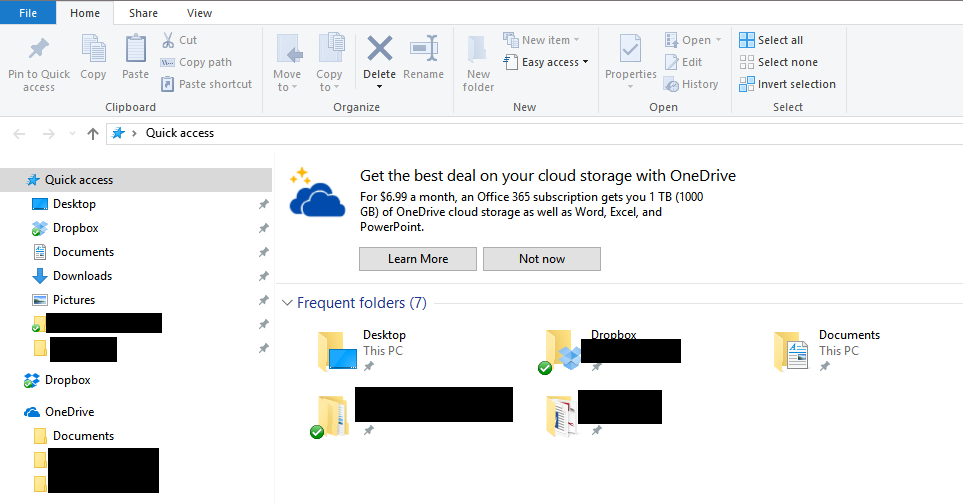Collapse the Frequent folders section
The width and height of the screenshot is (963, 504).
[x=287, y=303]
